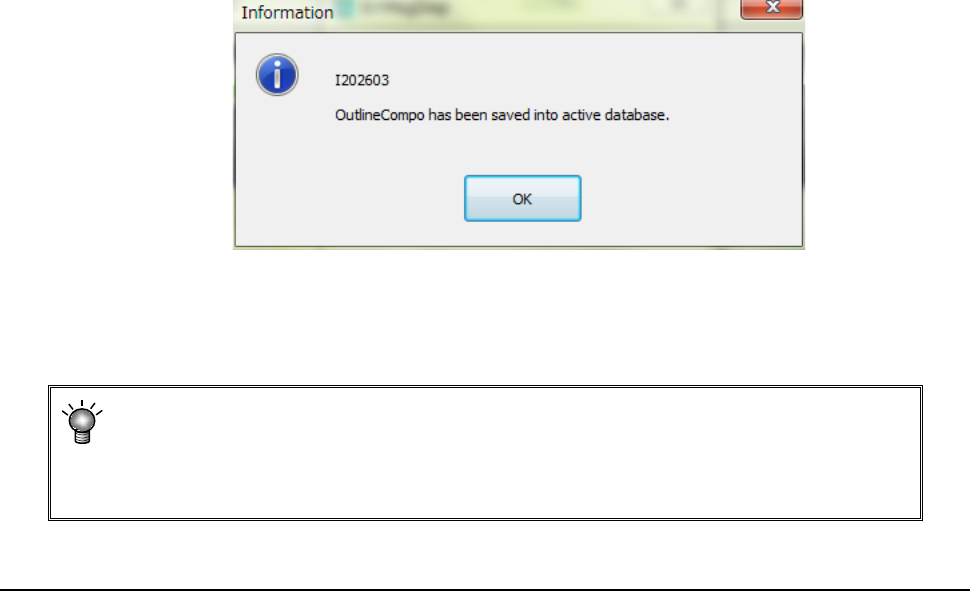The image size is (970, 591).
Task: Click the bottom border of the tip box
Action: [486, 519]
